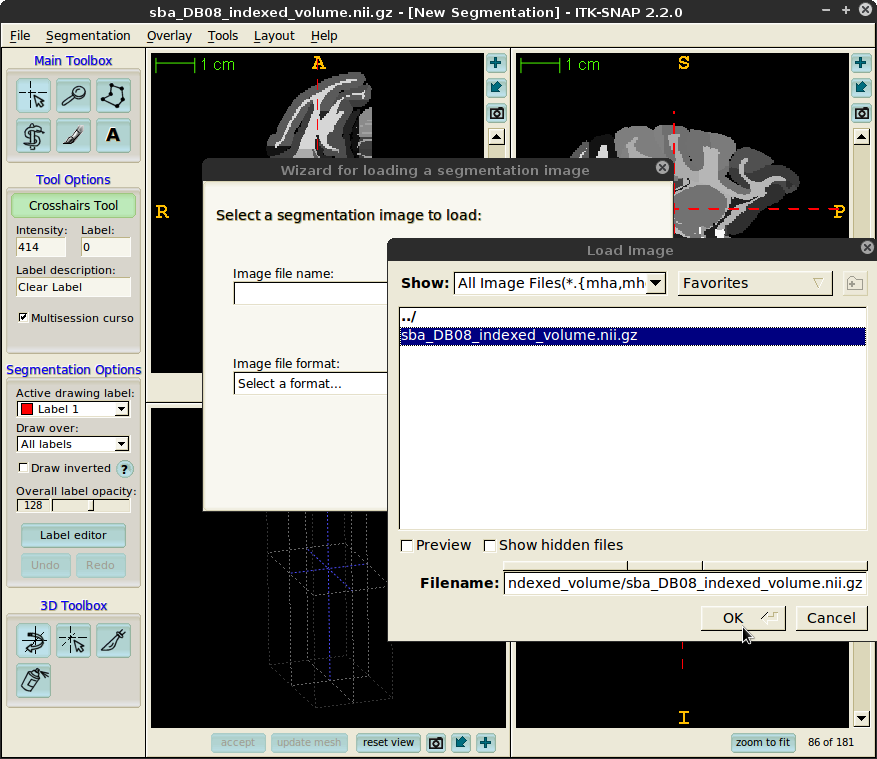Enable the Preview checkbox
Viewport: 877px width, 759px height.
(x=407, y=546)
